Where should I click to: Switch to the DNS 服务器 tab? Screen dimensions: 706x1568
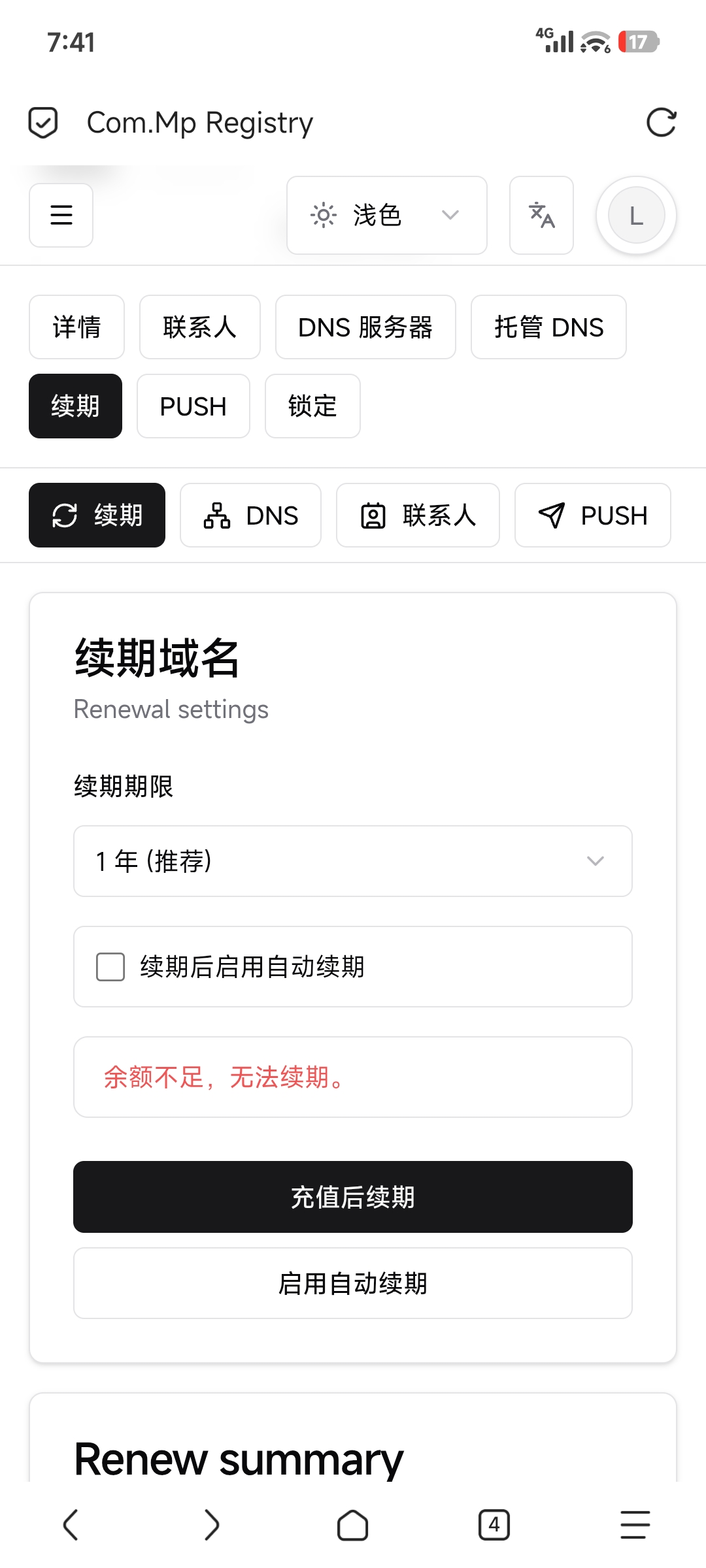pos(365,327)
